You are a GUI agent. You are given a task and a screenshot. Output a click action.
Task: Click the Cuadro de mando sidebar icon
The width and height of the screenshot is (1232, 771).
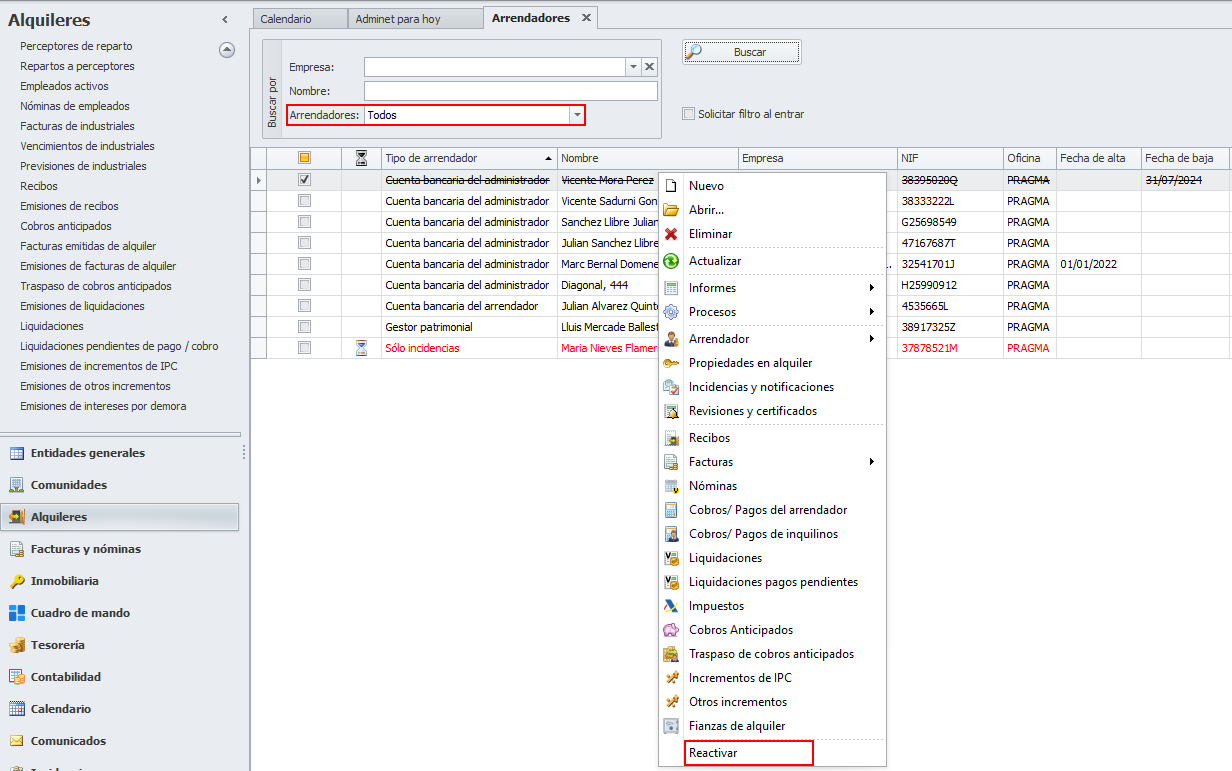coord(17,613)
